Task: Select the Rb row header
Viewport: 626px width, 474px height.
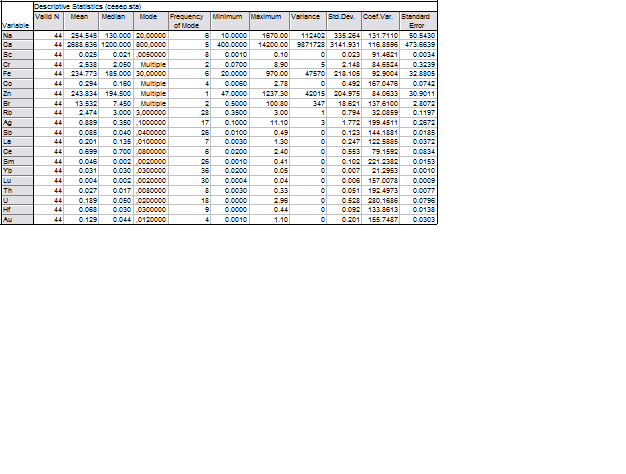Action: pyautogui.click(x=17, y=112)
